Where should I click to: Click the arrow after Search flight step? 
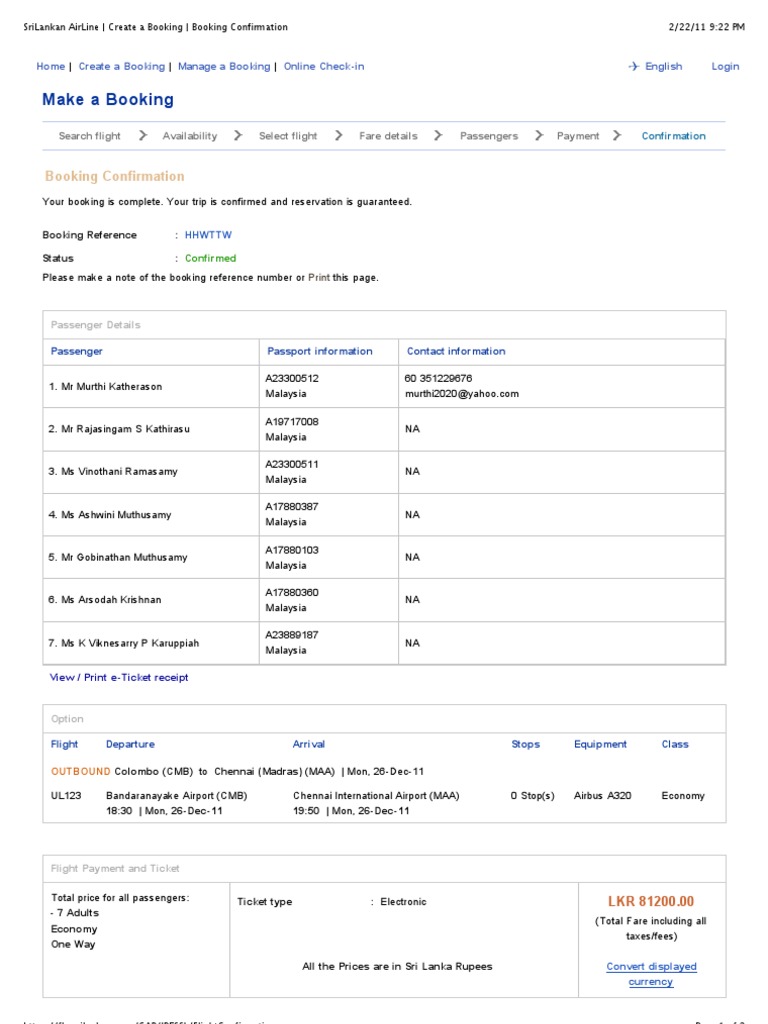[x=143, y=135]
